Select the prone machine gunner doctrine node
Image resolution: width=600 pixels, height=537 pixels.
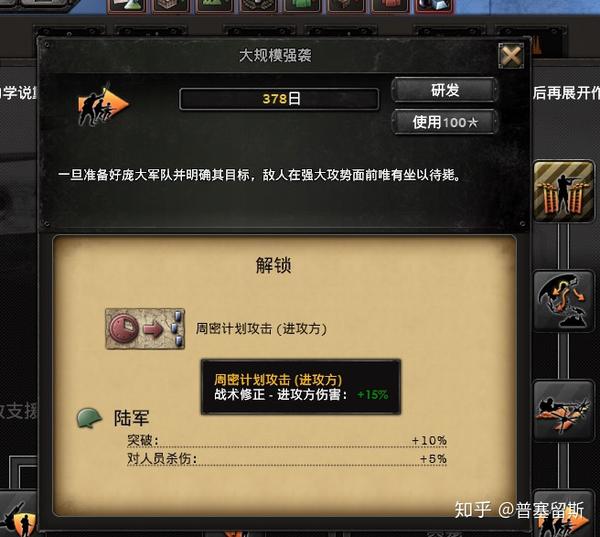click(563, 411)
